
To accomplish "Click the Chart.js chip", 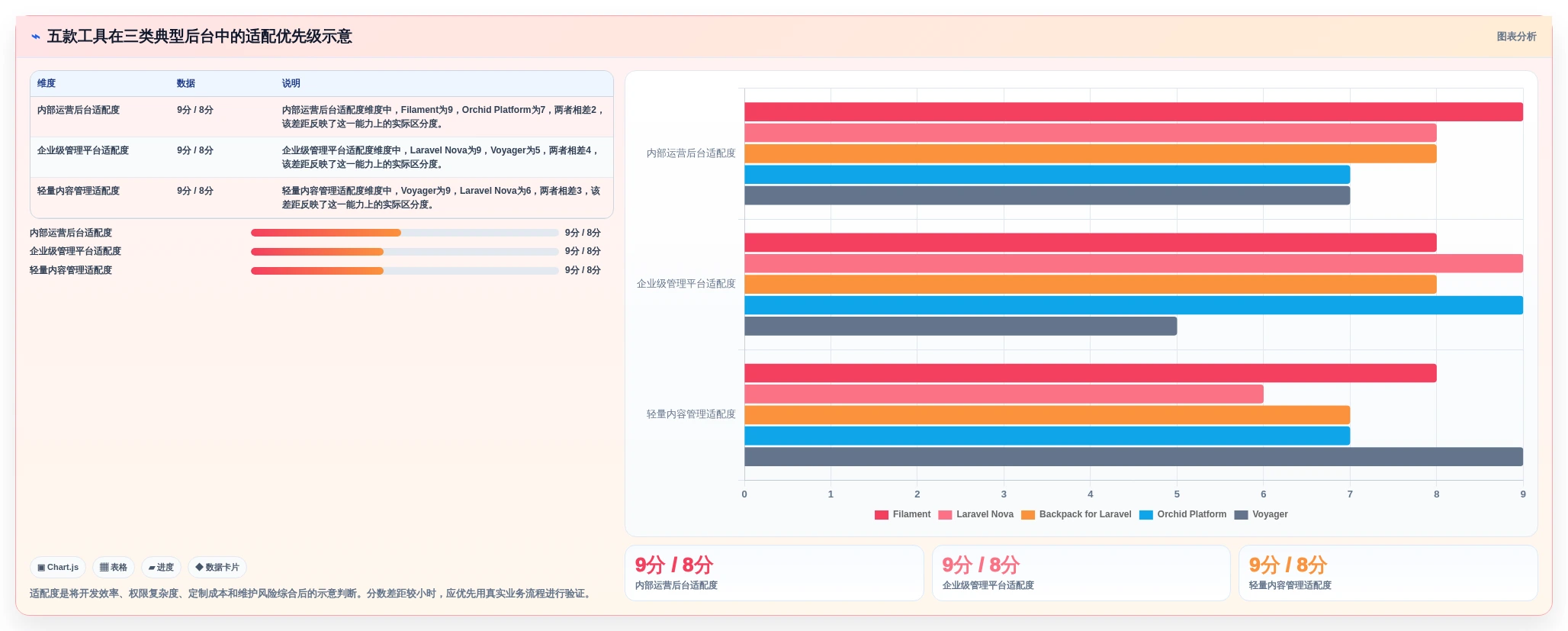I will [x=58, y=567].
